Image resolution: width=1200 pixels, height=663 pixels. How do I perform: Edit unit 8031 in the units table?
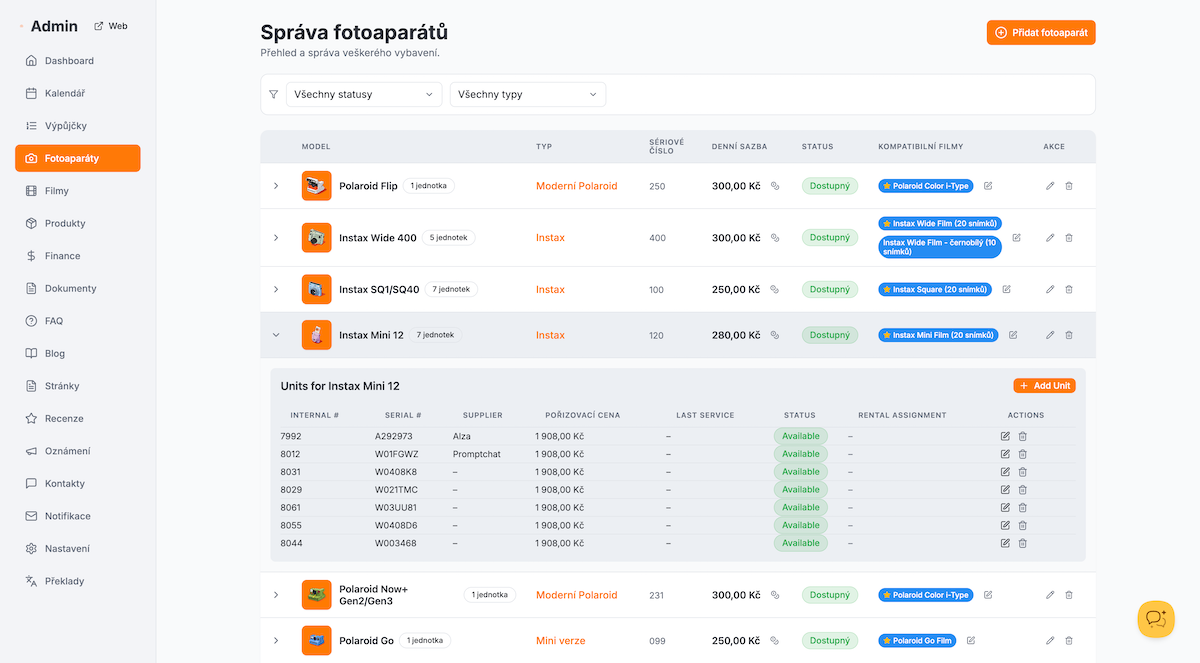1005,472
